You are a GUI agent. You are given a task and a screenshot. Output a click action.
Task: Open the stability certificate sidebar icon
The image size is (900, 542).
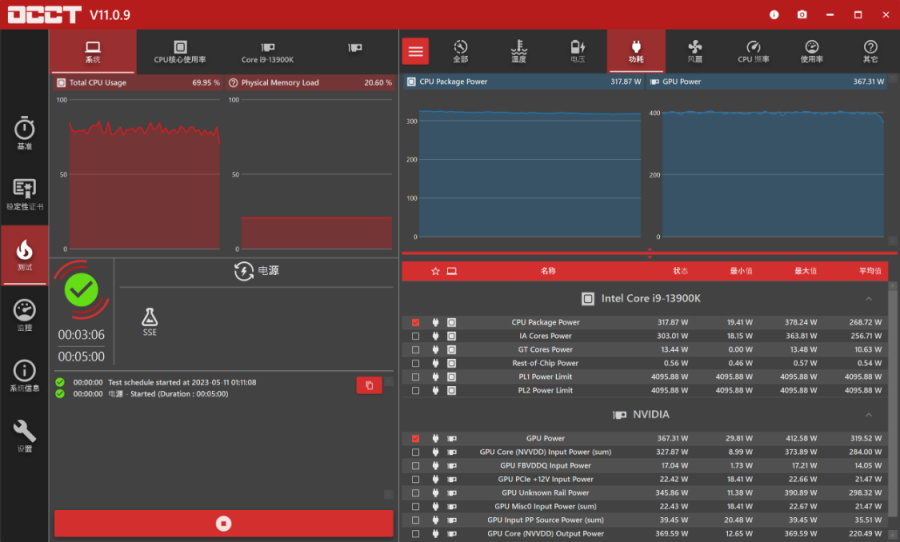[x=24, y=194]
